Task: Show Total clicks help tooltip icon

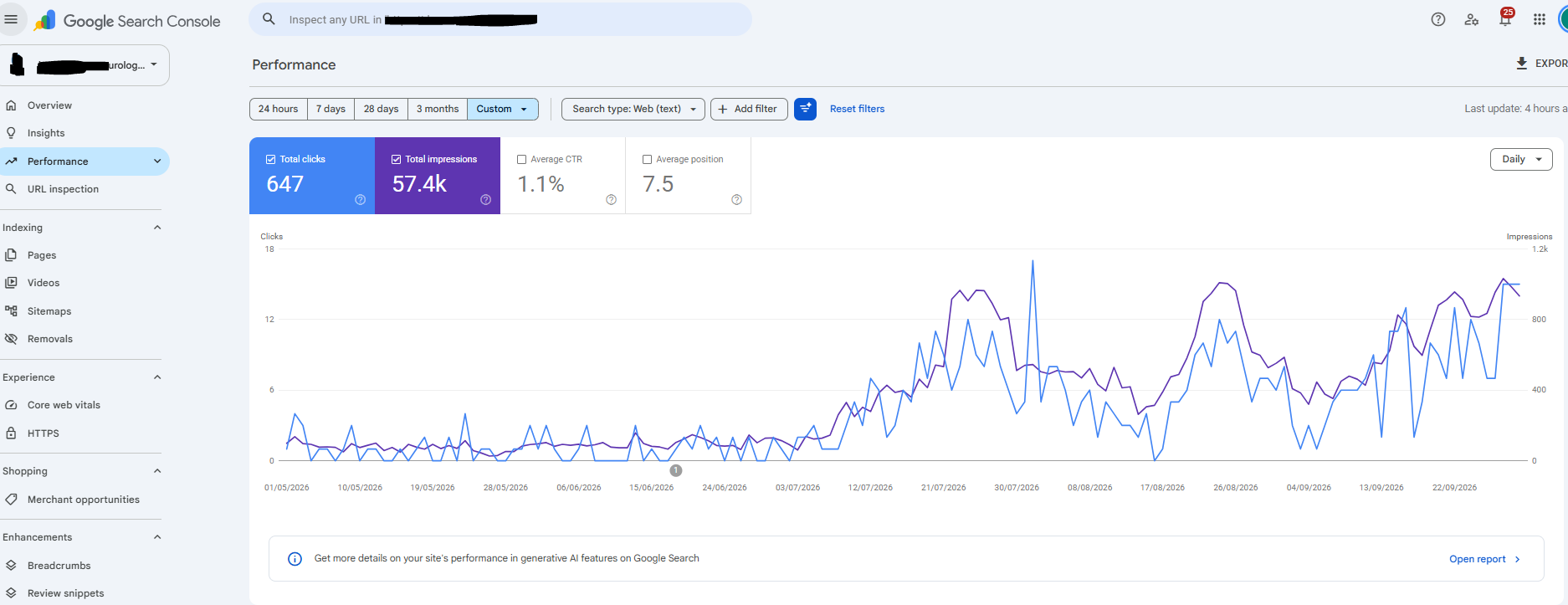Action: [x=361, y=199]
